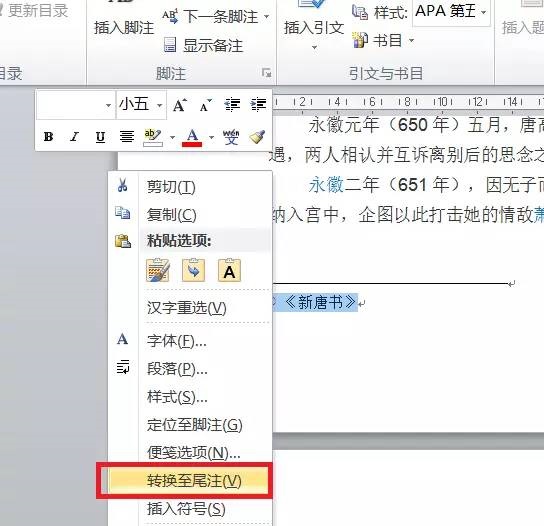The height and width of the screenshot is (526, 544).
Task: Click 更新目录 in the ribbon
Action: (38, 11)
